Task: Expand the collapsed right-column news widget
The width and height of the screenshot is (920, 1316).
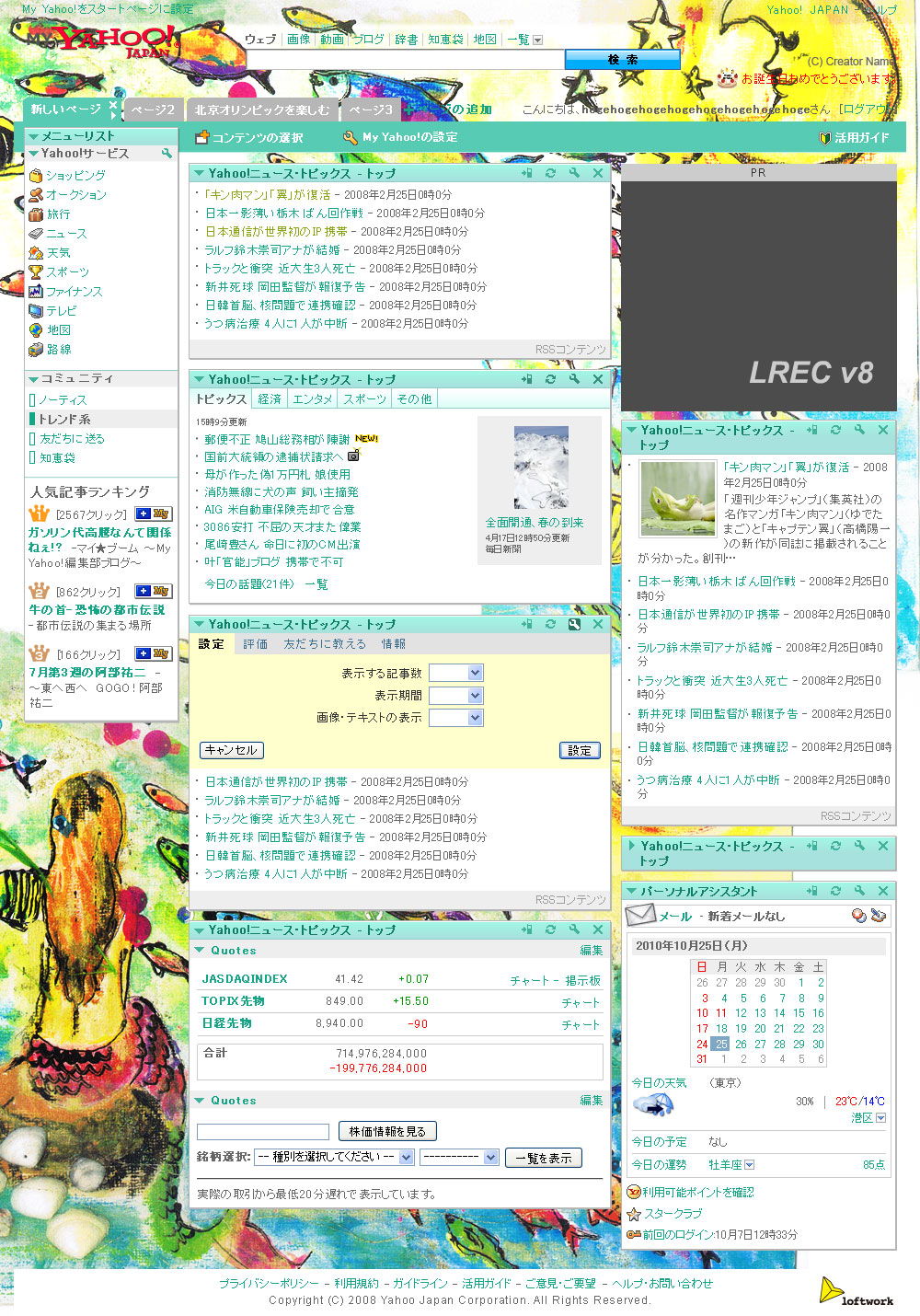Action: pos(631,845)
